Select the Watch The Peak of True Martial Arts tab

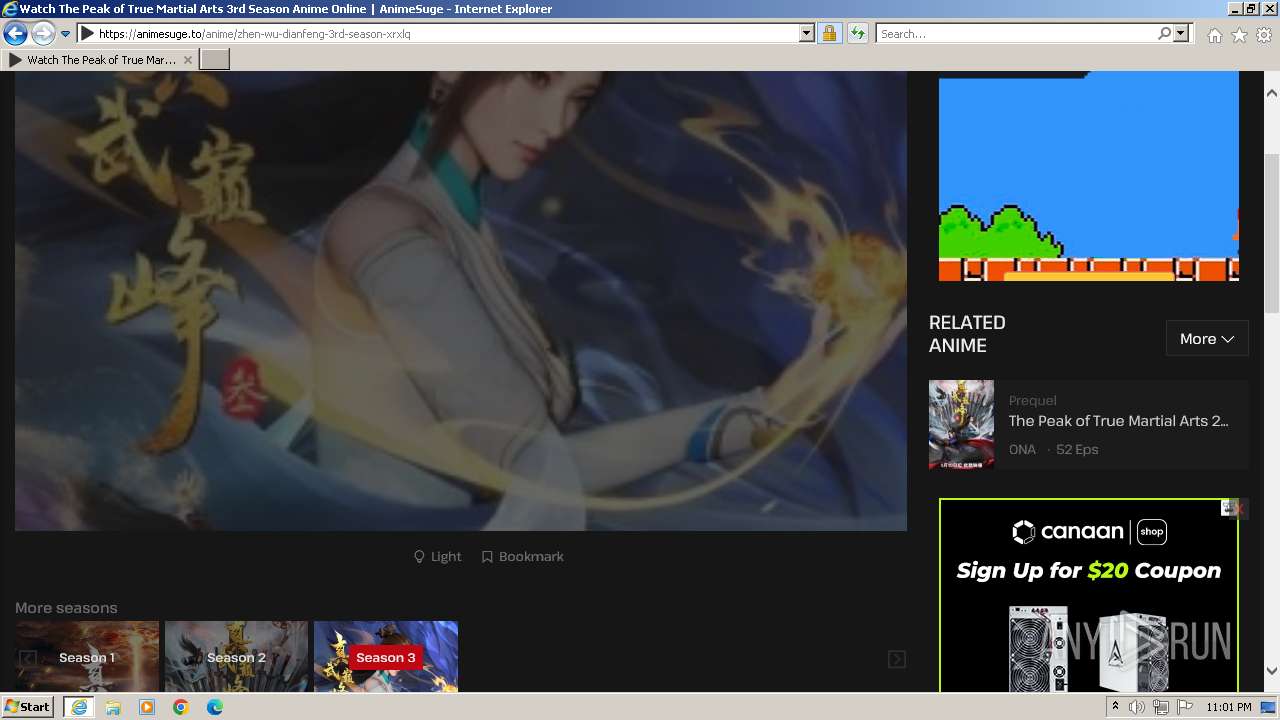(100, 60)
